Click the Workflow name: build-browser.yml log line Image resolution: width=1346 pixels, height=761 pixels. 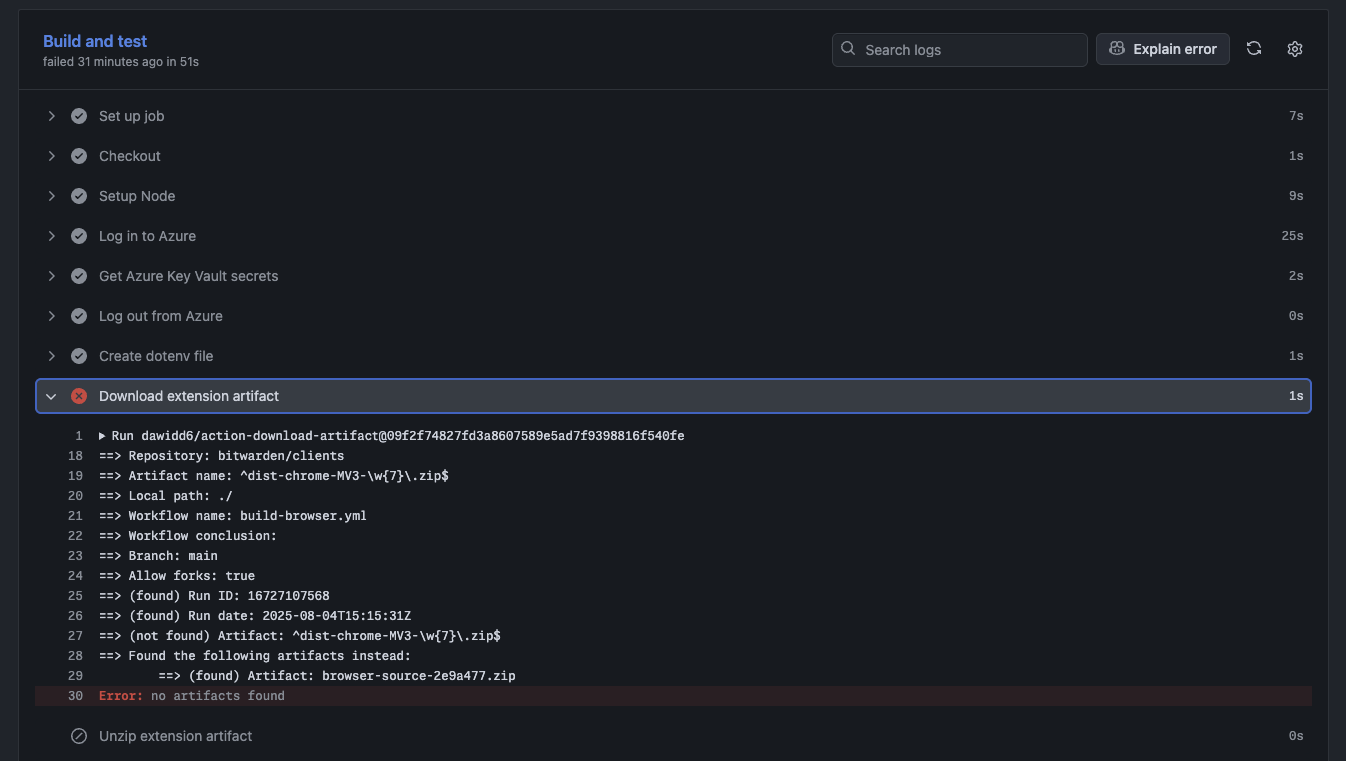[233, 516]
